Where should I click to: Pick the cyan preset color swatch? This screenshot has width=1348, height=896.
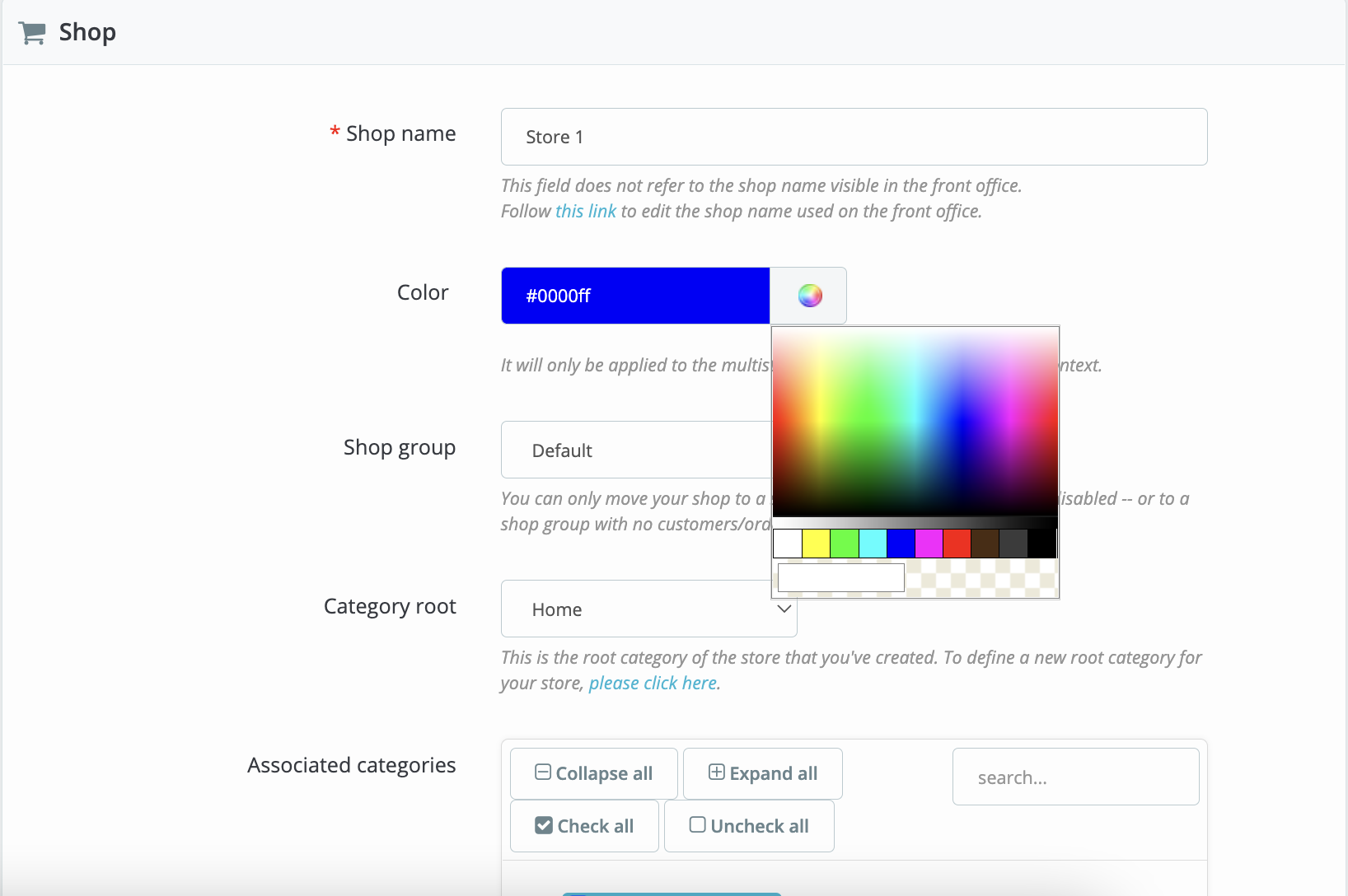[873, 544]
